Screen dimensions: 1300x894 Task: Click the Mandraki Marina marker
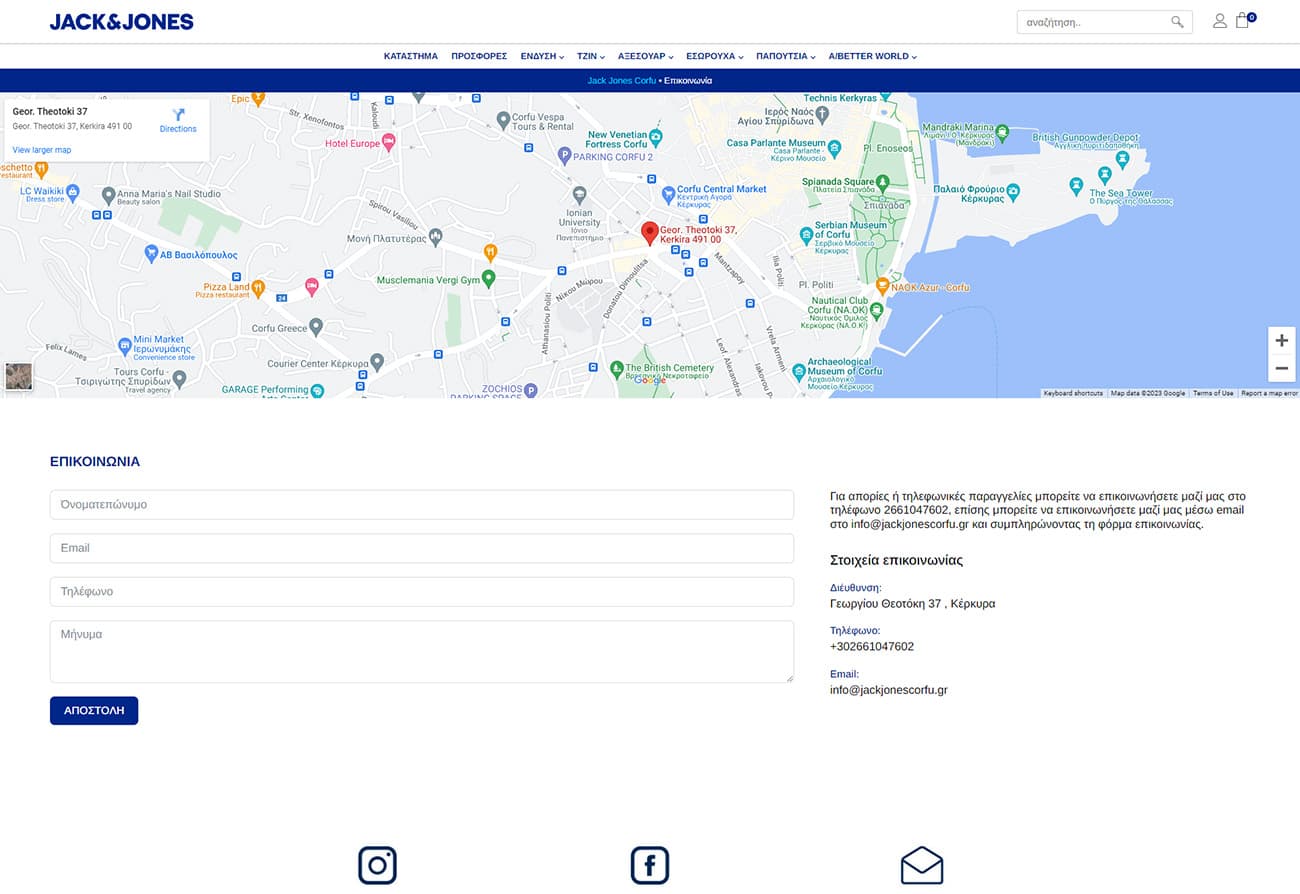[1002, 134]
